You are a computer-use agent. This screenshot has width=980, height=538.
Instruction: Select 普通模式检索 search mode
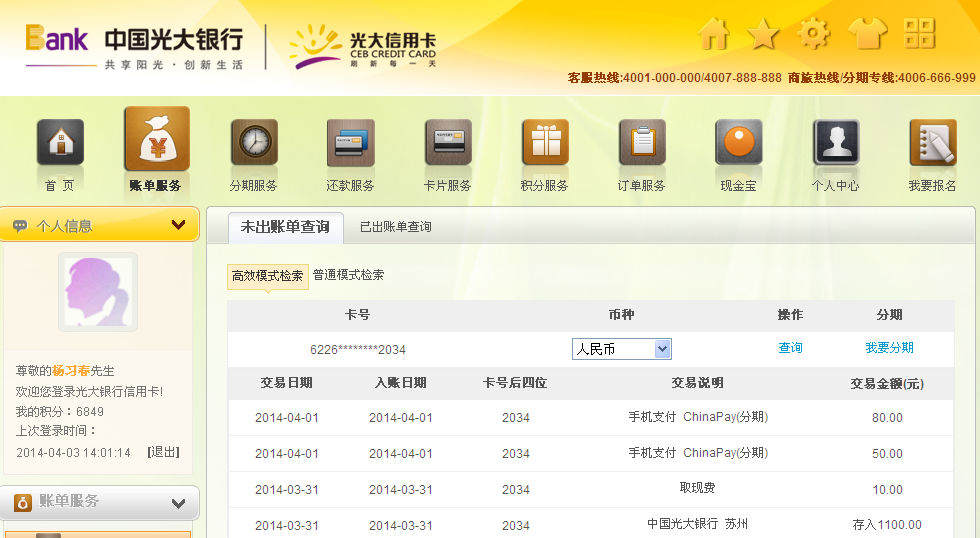click(348, 275)
